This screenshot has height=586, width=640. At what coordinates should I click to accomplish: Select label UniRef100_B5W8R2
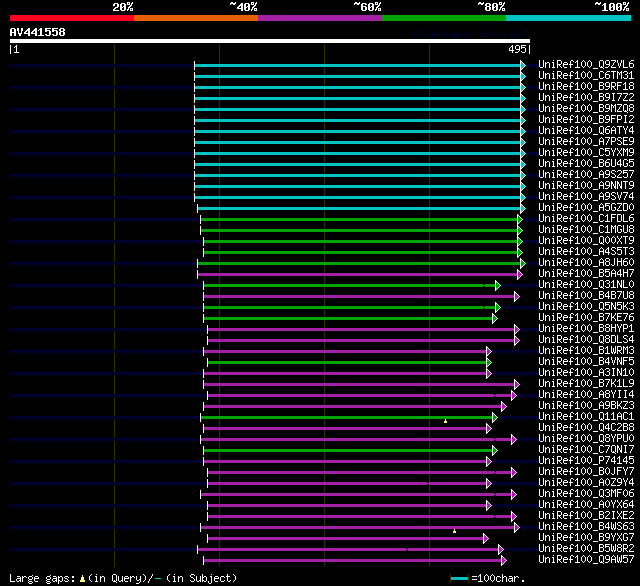[x=586, y=549]
